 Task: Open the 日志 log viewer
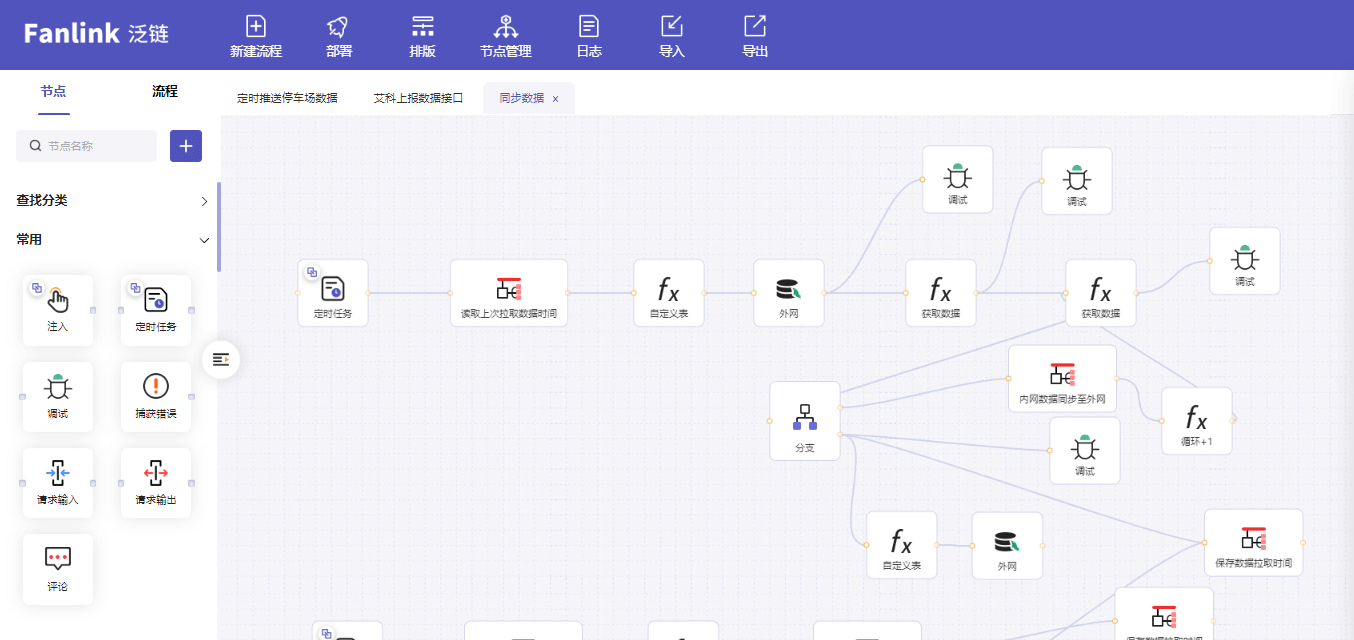(x=589, y=28)
